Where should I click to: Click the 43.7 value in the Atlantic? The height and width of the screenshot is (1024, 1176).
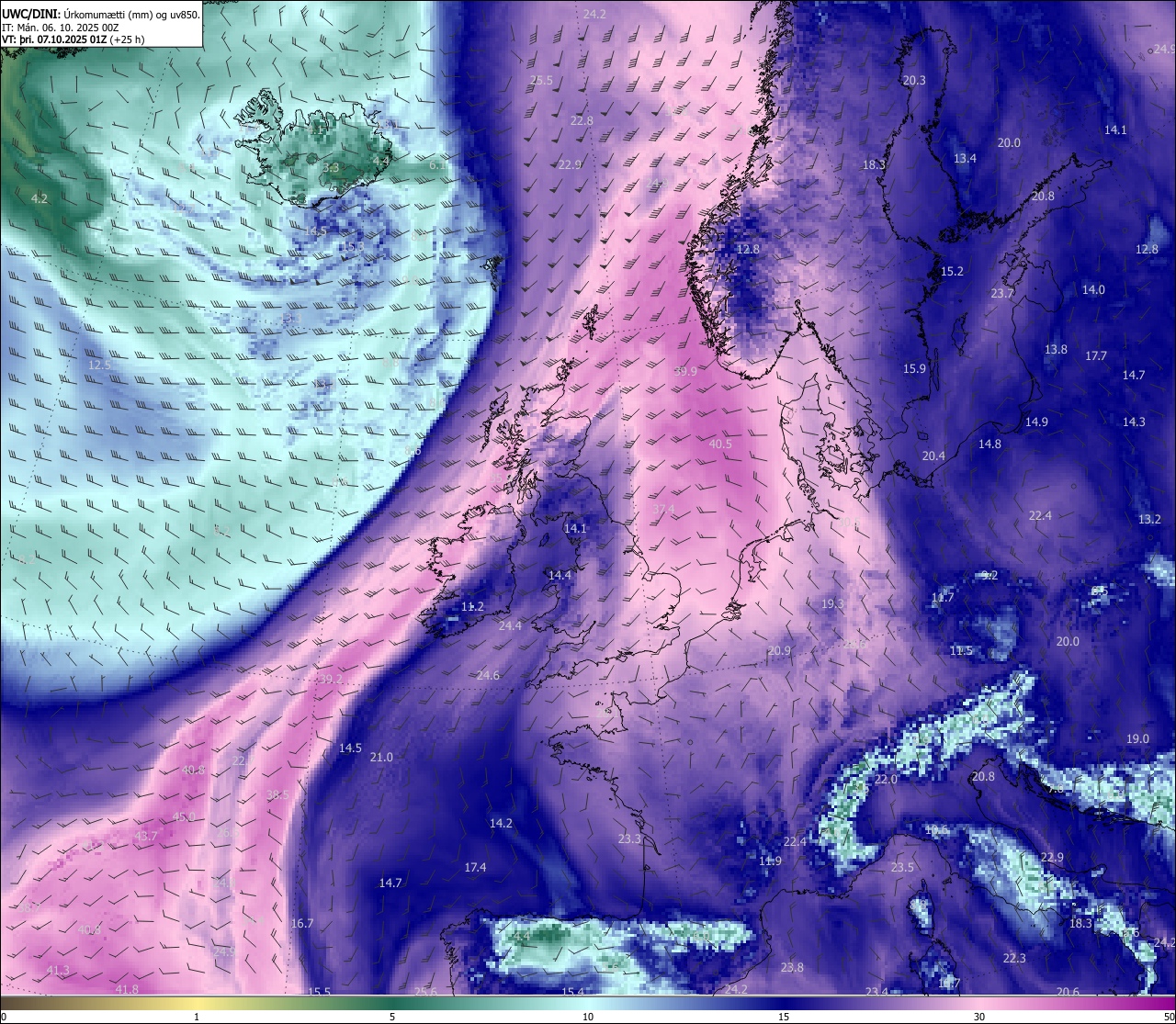(146, 836)
